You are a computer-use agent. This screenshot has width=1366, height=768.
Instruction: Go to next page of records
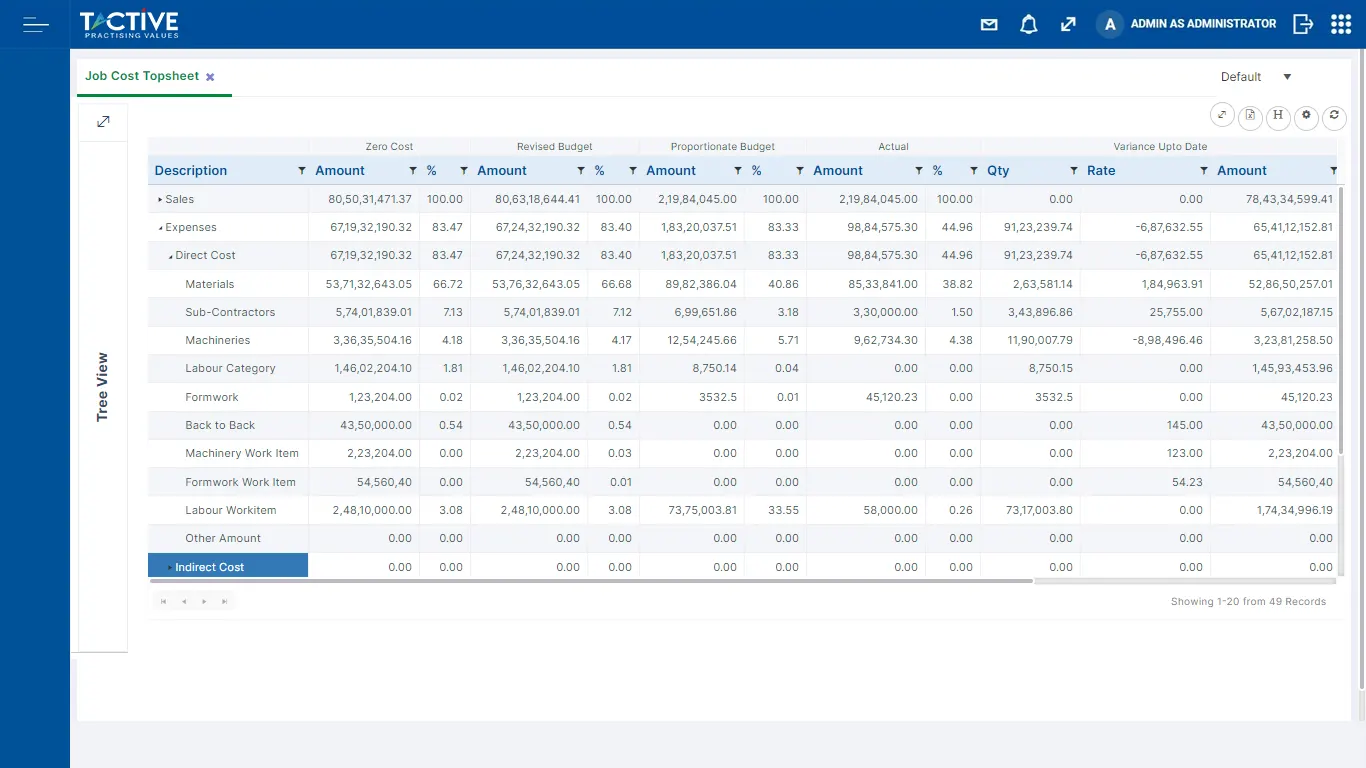(x=204, y=602)
